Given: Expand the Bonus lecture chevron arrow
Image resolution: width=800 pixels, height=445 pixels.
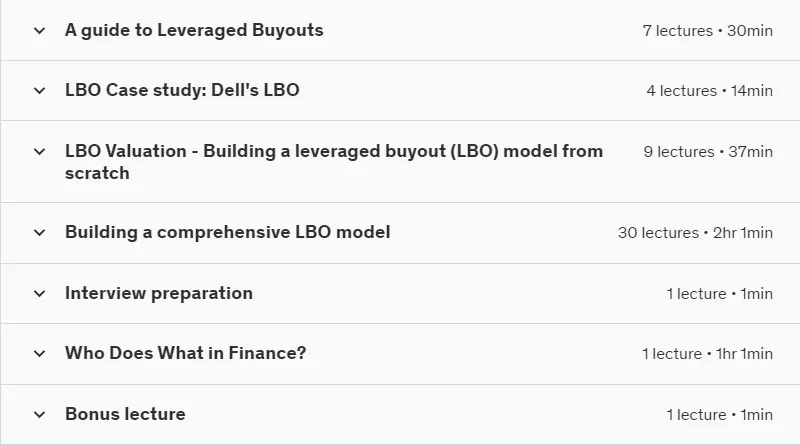Looking at the screenshot, I should [39, 414].
